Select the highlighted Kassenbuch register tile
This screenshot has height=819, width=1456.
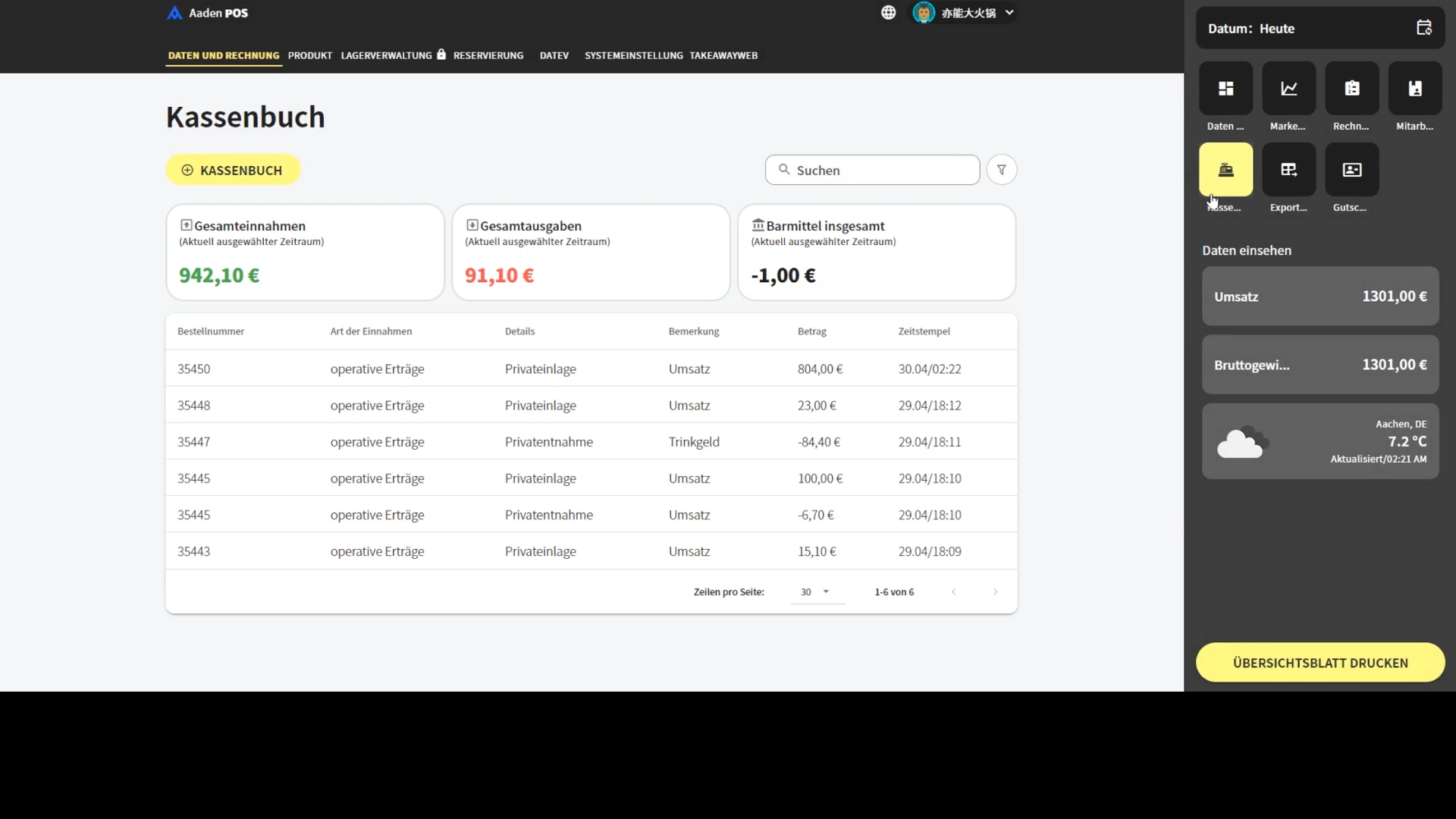point(1225,170)
